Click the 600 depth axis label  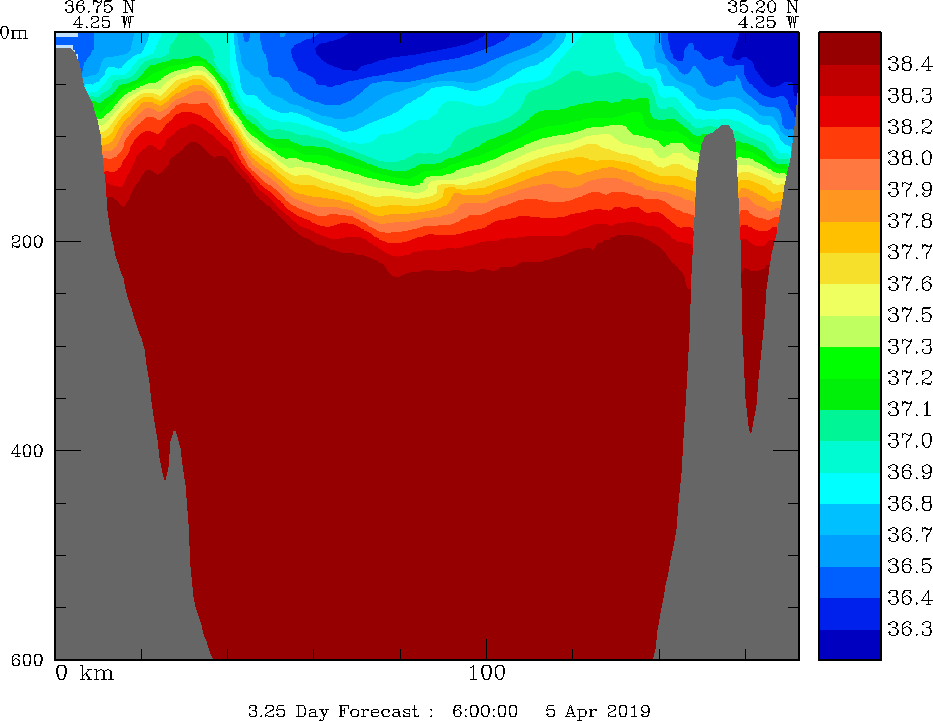coord(31,659)
